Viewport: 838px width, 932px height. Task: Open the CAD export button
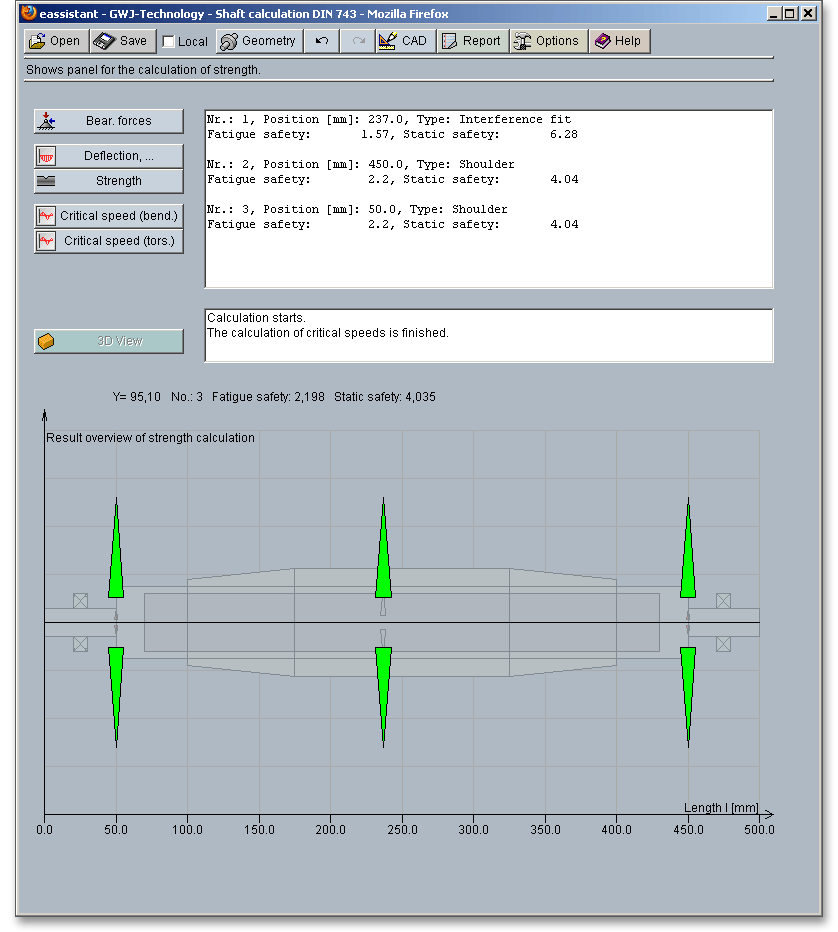(404, 41)
